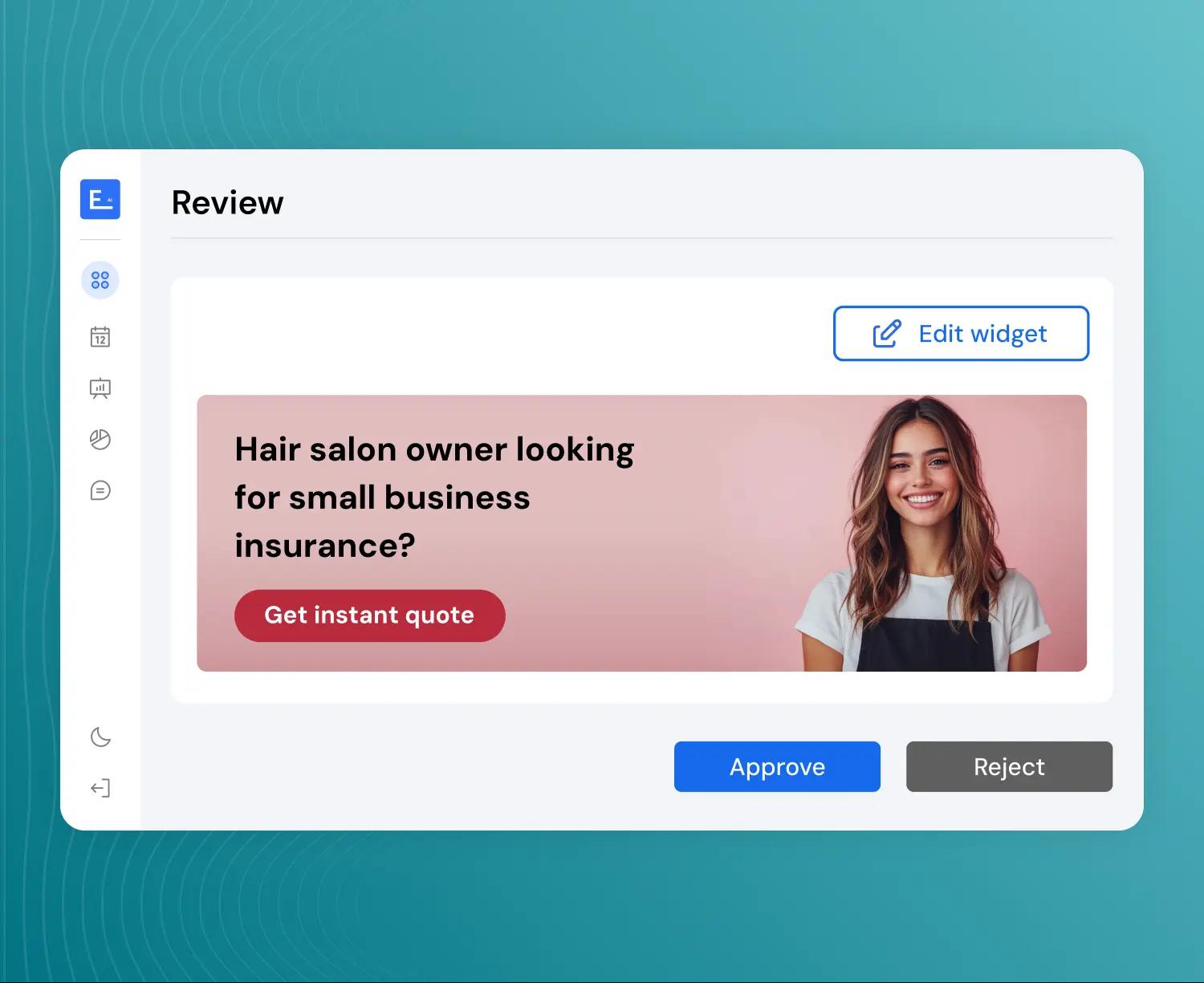Viewport: 1204px width, 983px height.
Task: Open the dashboard grid icon
Action: (100, 280)
